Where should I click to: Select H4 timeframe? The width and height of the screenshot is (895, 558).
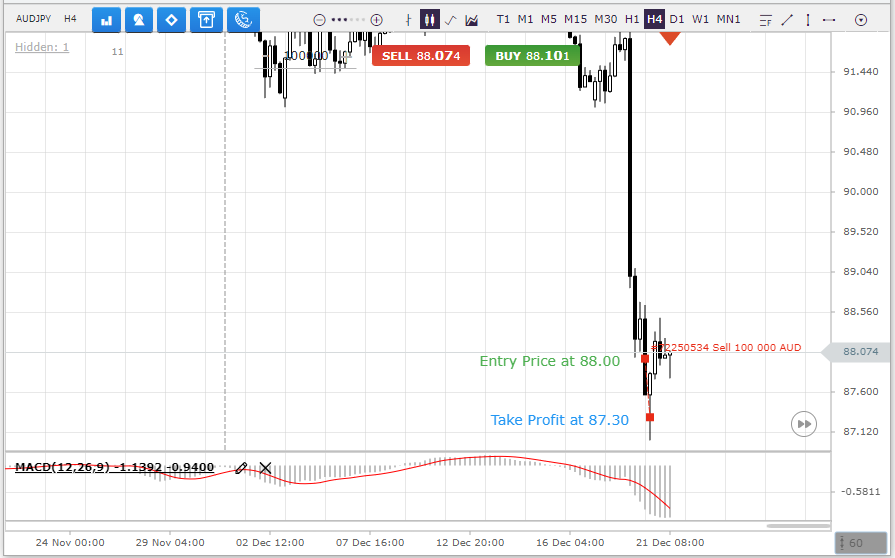click(x=654, y=19)
